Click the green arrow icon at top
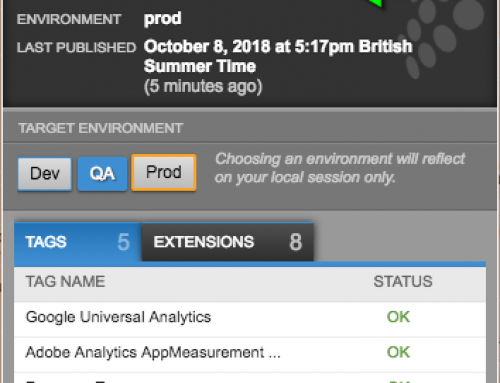Image resolution: width=500 pixels, height=383 pixels. coord(376,3)
